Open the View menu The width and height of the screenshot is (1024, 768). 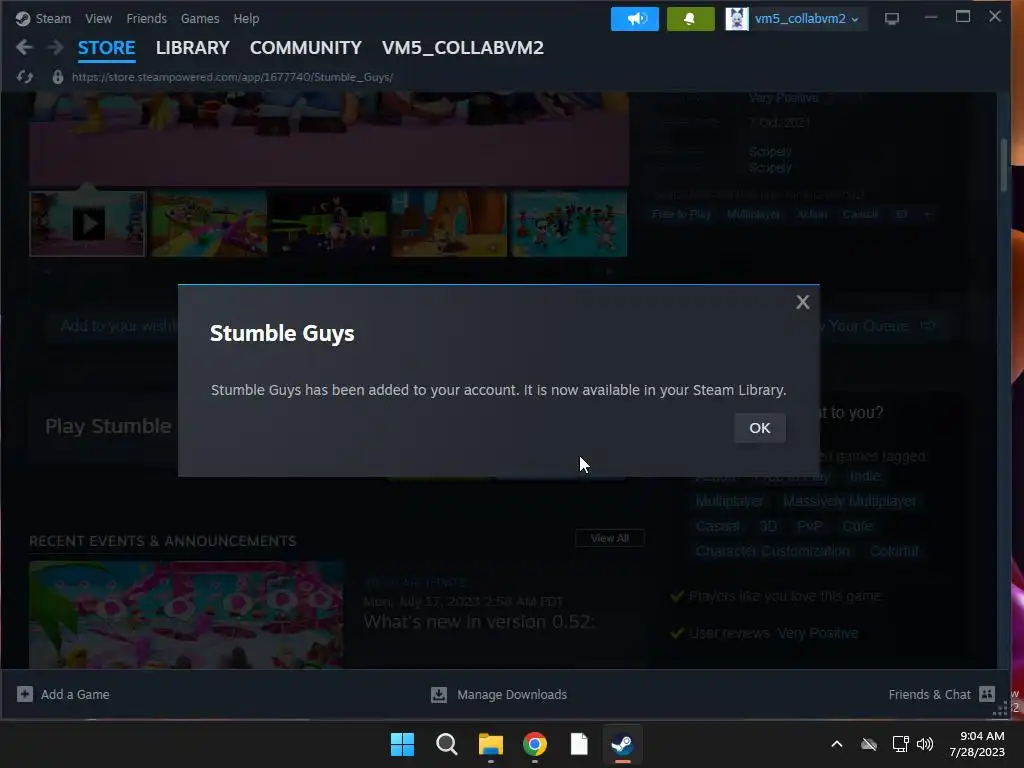[x=98, y=18]
